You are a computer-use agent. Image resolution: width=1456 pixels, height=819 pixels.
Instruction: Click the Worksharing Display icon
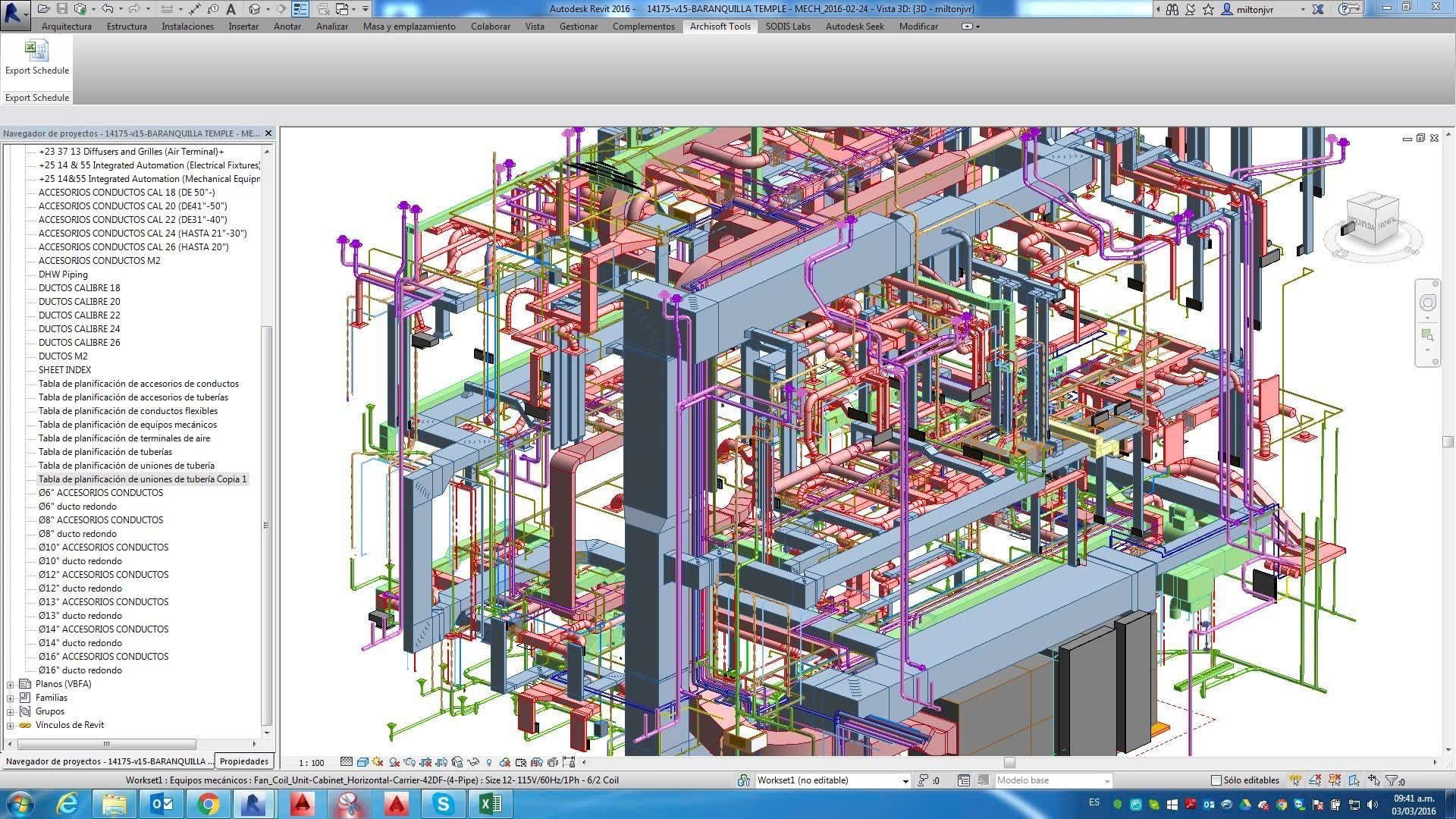(504, 762)
